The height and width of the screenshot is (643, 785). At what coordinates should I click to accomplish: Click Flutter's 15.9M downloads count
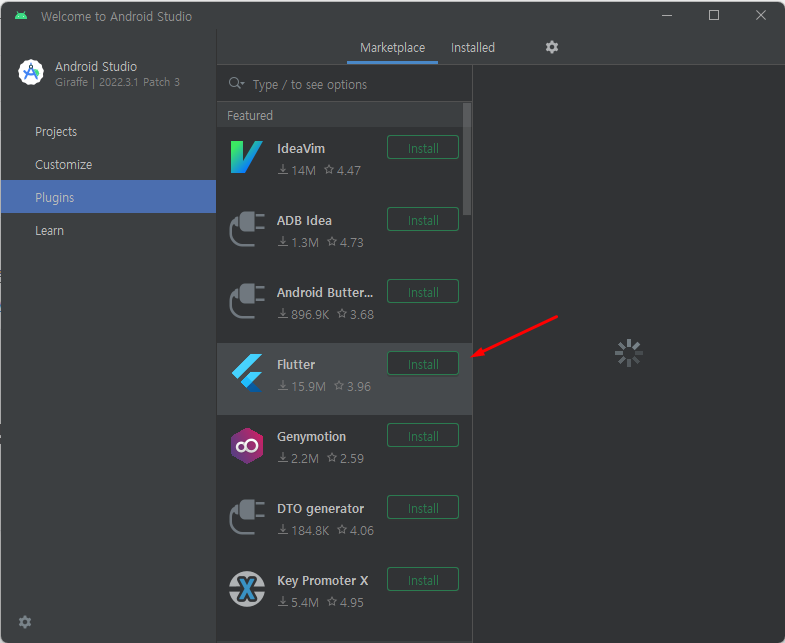(302, 387)
